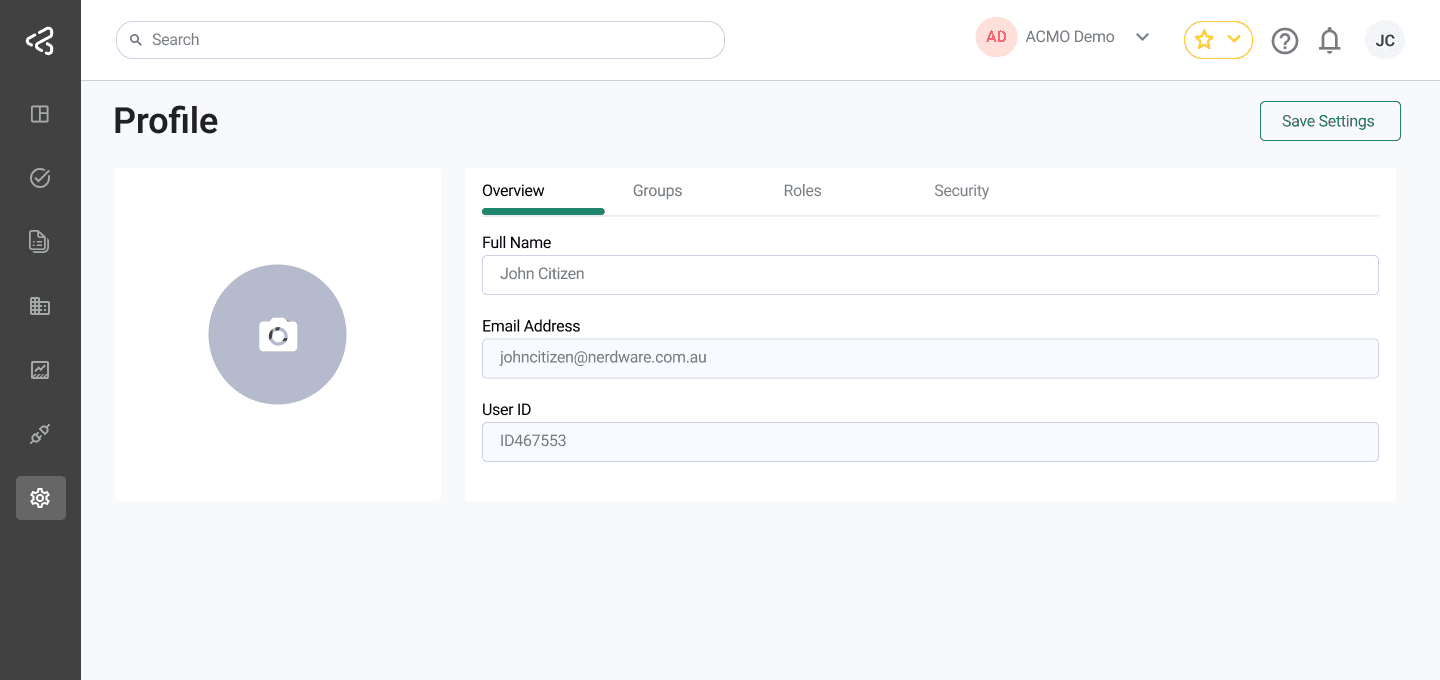Open the company/organization sidebar icon

point(40,305)
